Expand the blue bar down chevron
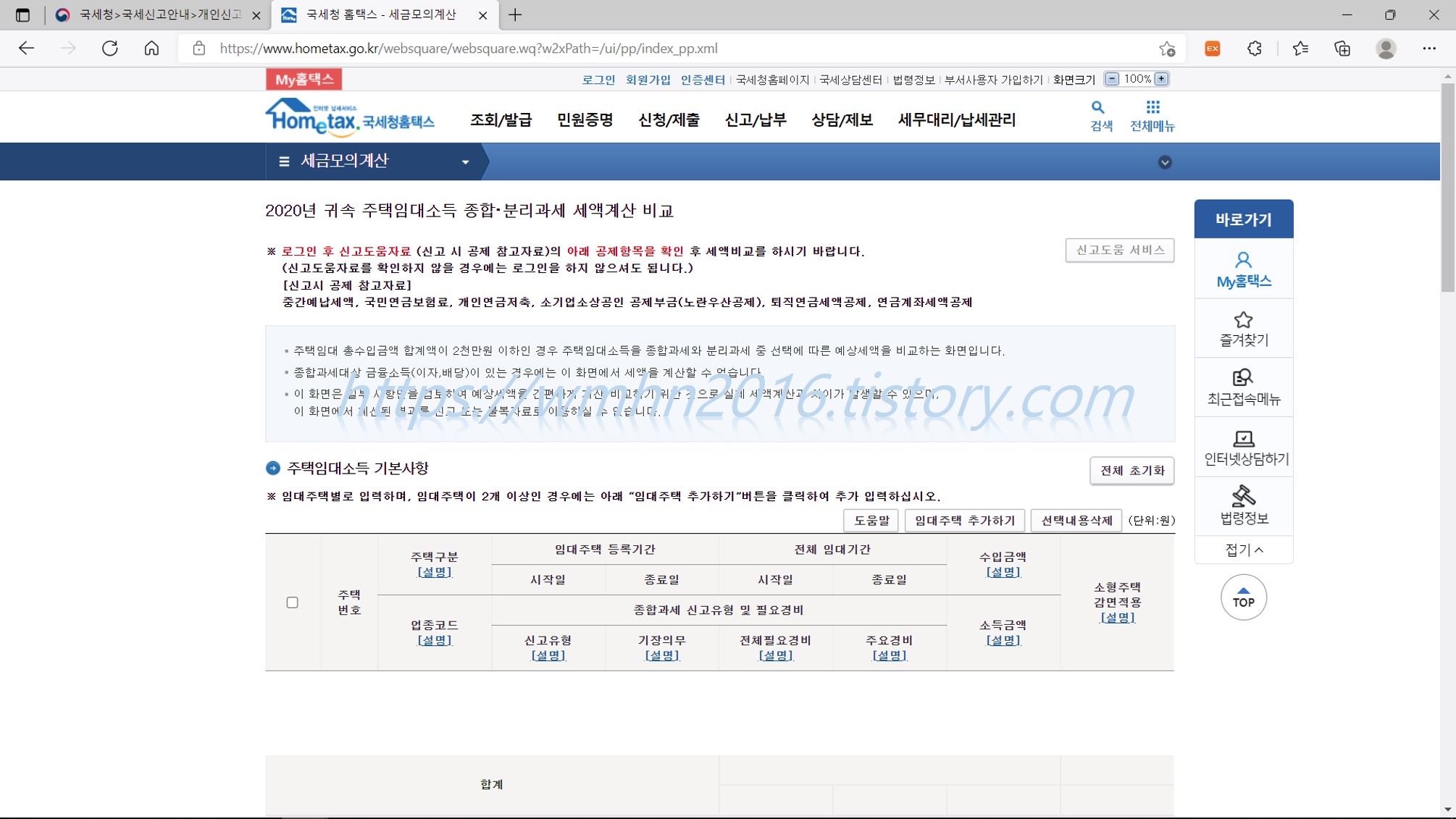1456x819 pixels. pos(1165,162)
